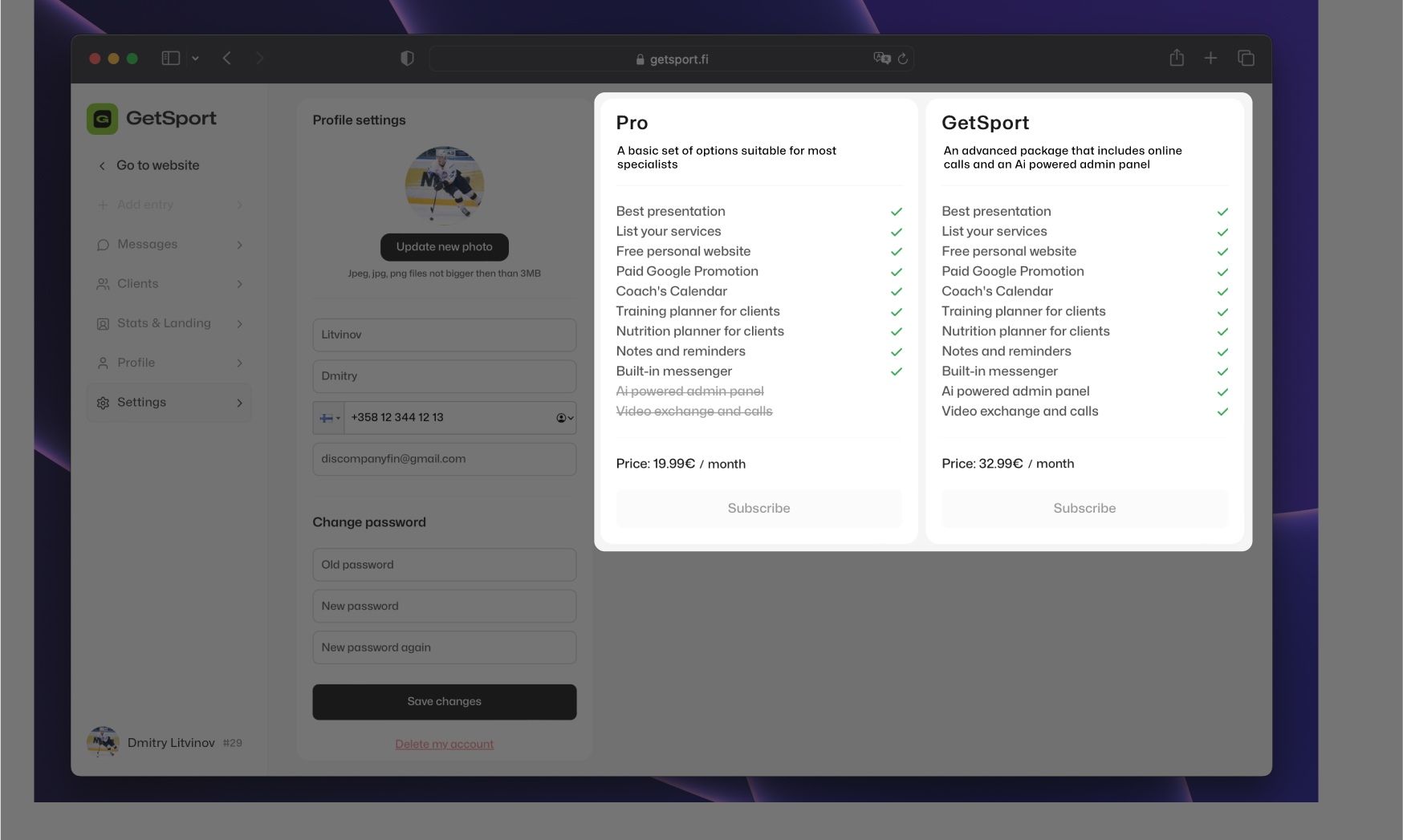This screenshot has height=840, width=1403.
Task: Toggle the browser sidebar icon
Action: pyautogui.click(x=170, y=58)
